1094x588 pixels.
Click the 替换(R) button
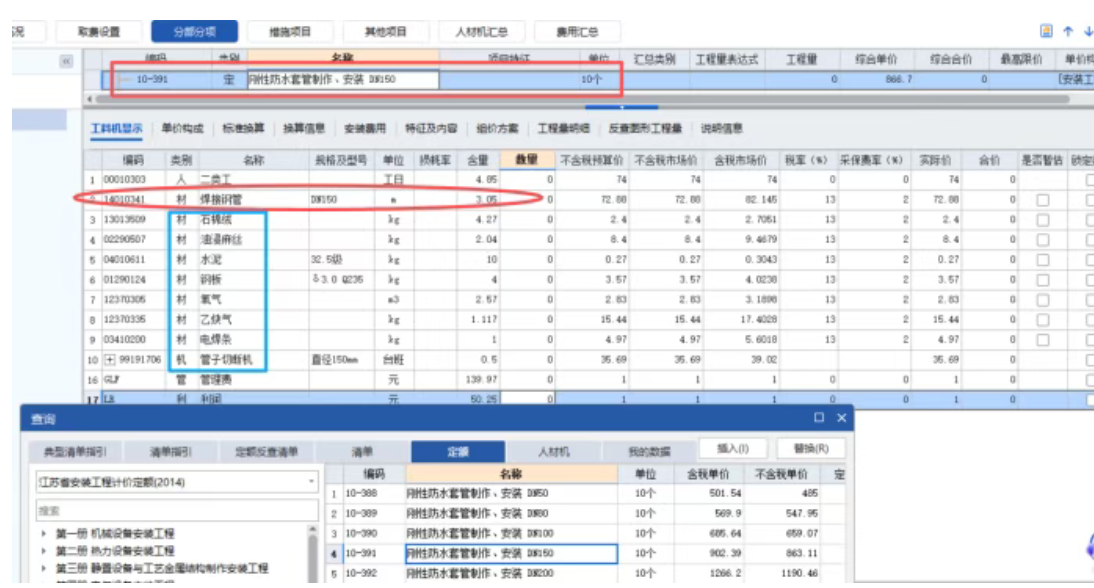click(x=809, y=448)
